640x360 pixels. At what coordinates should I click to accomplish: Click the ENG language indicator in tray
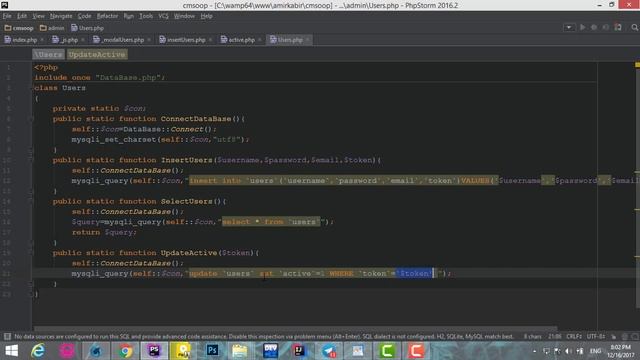click(596, 351)
